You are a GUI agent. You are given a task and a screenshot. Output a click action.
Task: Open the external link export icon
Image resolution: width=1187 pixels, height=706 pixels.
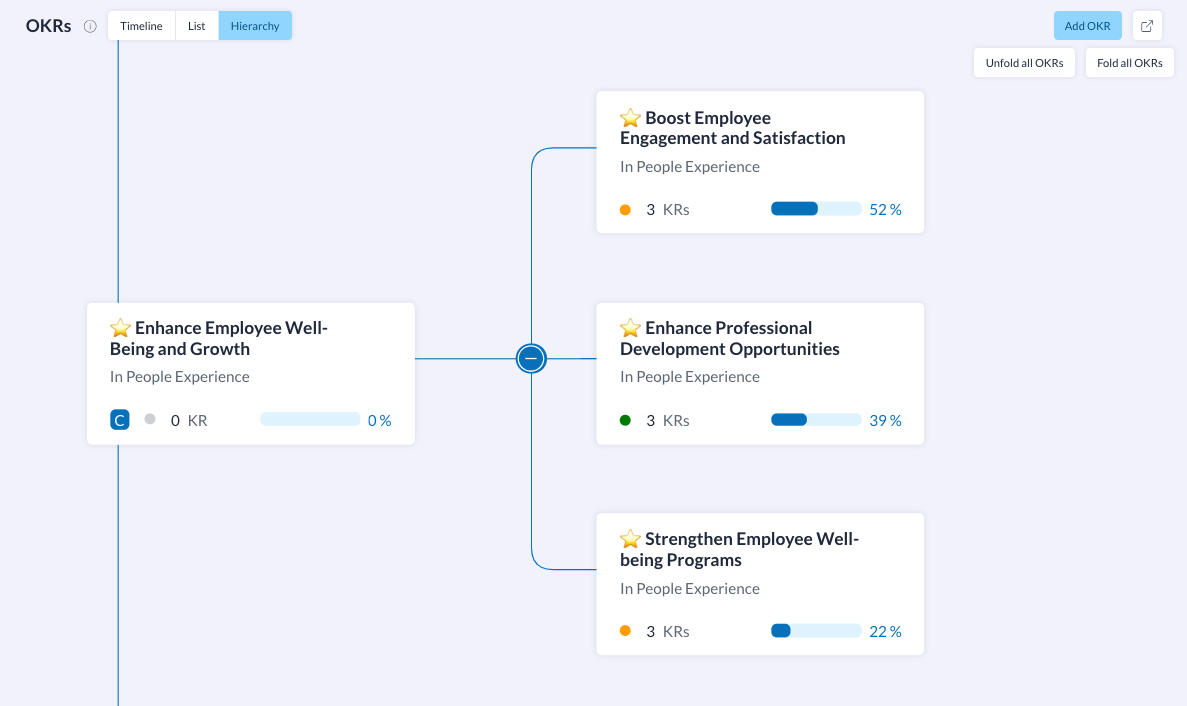click(1147, 26)
